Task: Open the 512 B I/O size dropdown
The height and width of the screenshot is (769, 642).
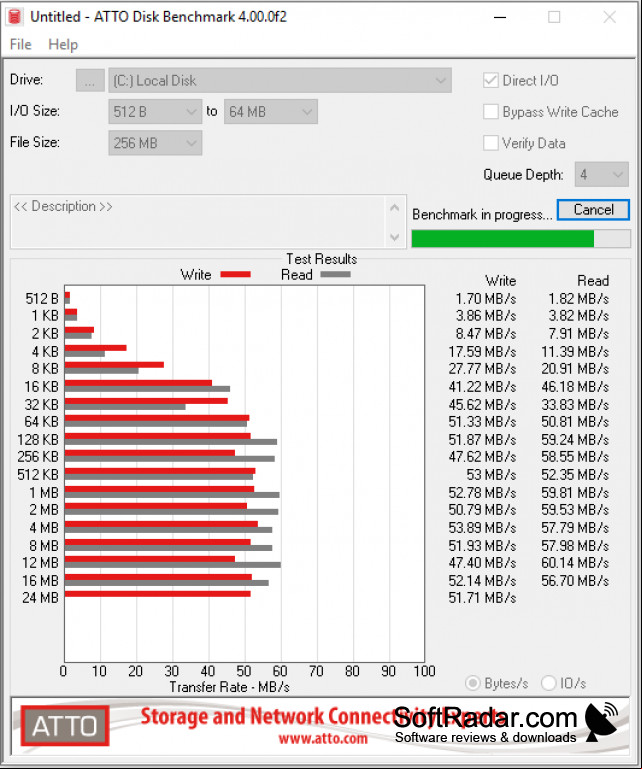Action: pos(155,112)
